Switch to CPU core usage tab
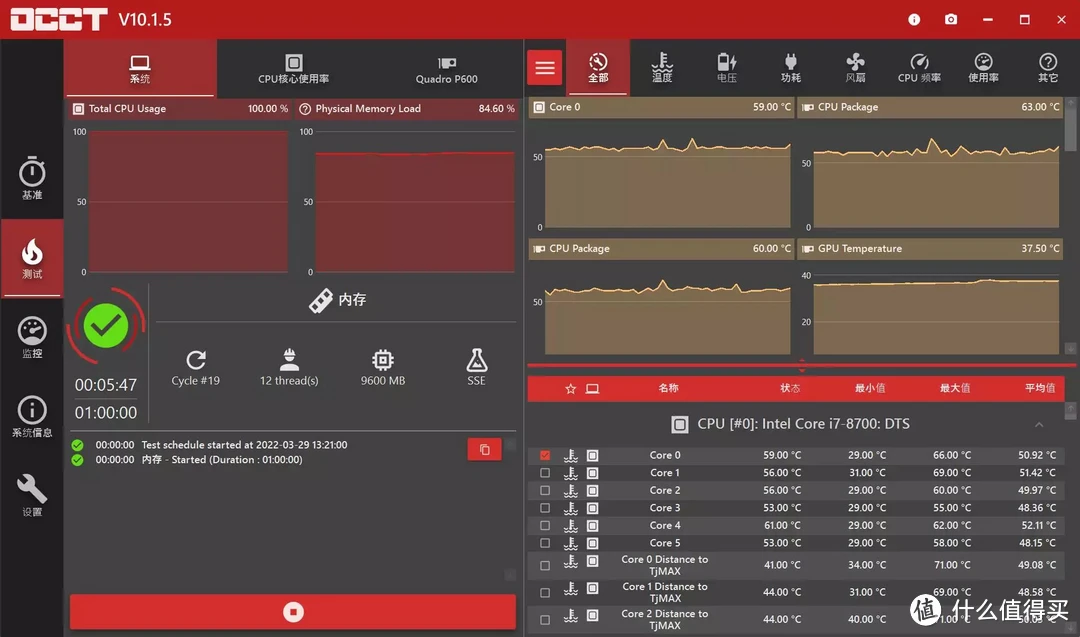Screen dimensions: 1080x637 [x=293, y=68]
